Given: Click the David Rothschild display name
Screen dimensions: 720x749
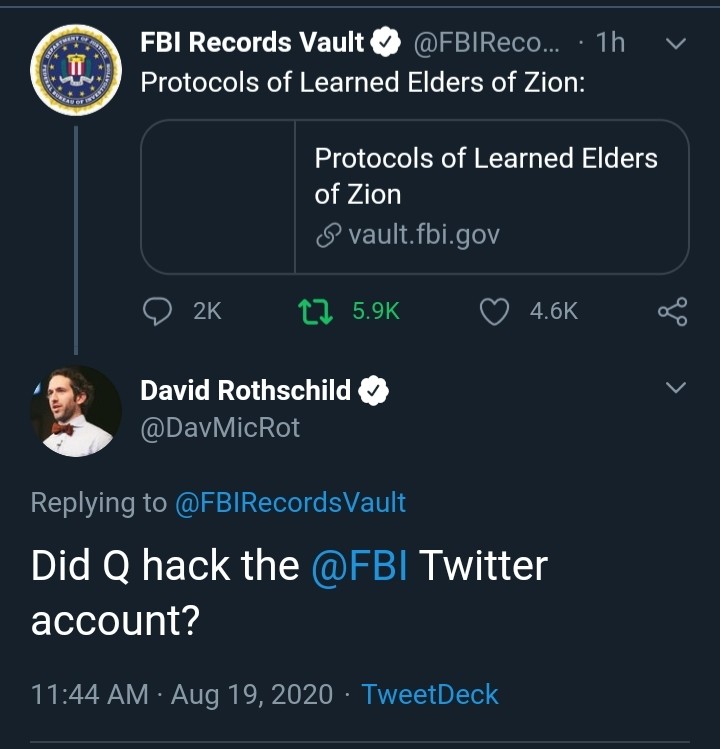Looking at the screenshot, I should click(246, 390).
